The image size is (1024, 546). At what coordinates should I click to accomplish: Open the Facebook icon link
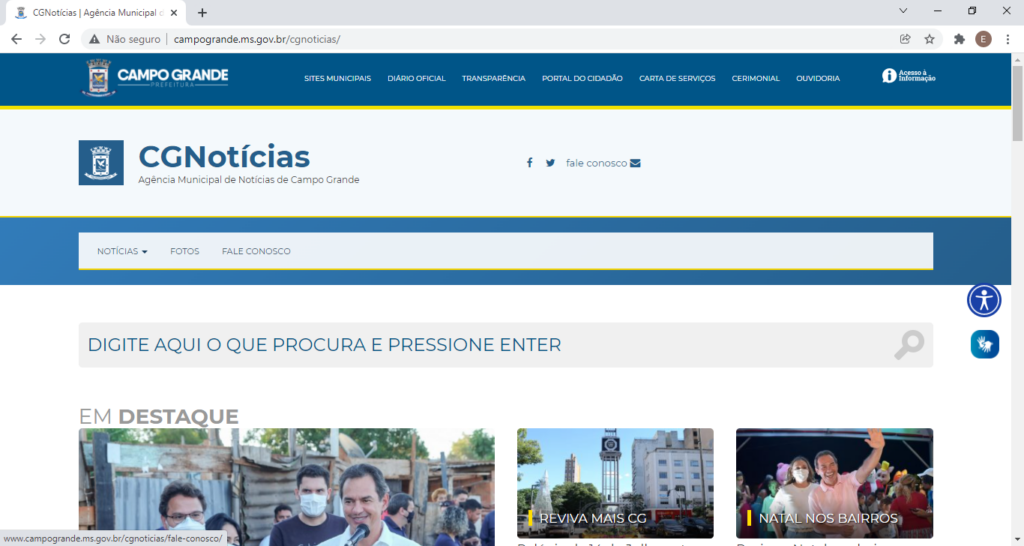coord(530,163)
